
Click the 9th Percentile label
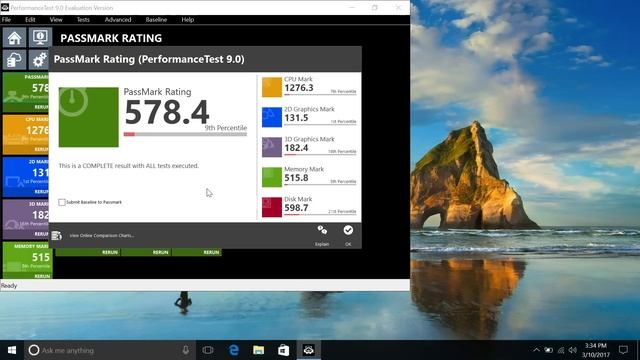pyautogui.click(x=226, y=128)
